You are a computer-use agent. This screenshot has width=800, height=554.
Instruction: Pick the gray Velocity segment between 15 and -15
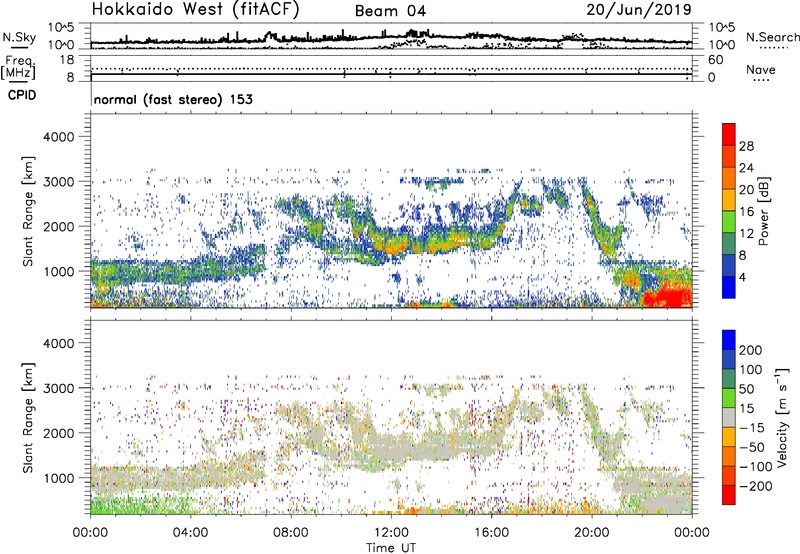click(x=729, y=418)
